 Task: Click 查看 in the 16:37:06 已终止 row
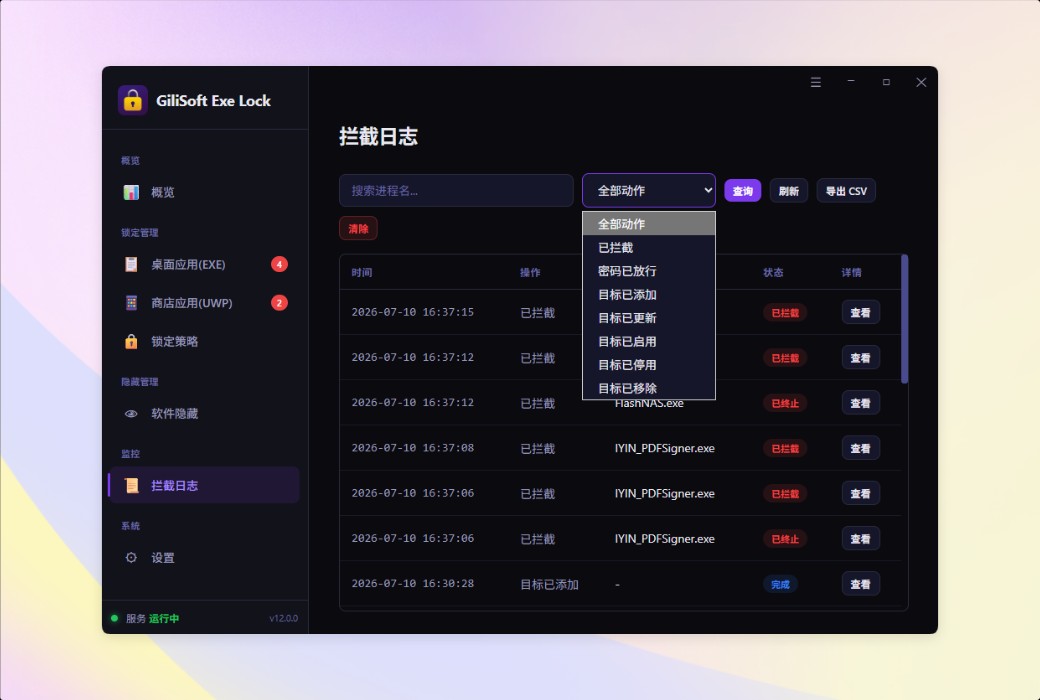click(x=860, y=539)
